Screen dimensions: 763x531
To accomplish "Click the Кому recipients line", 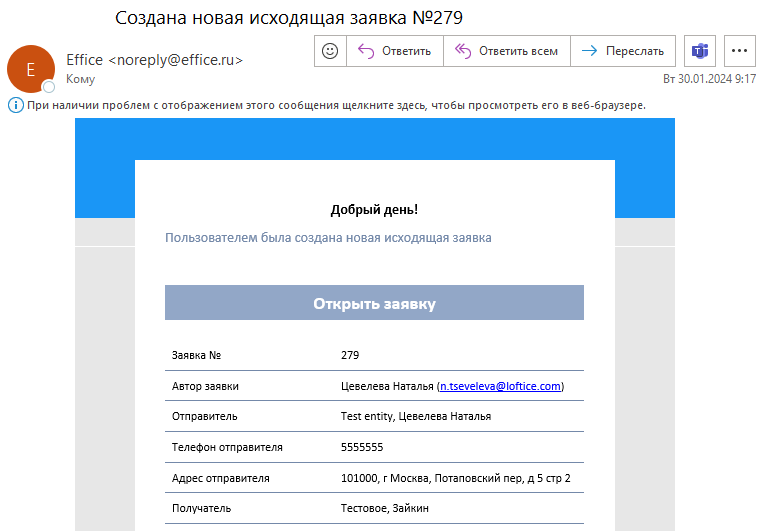I will [x=81, y=78].
